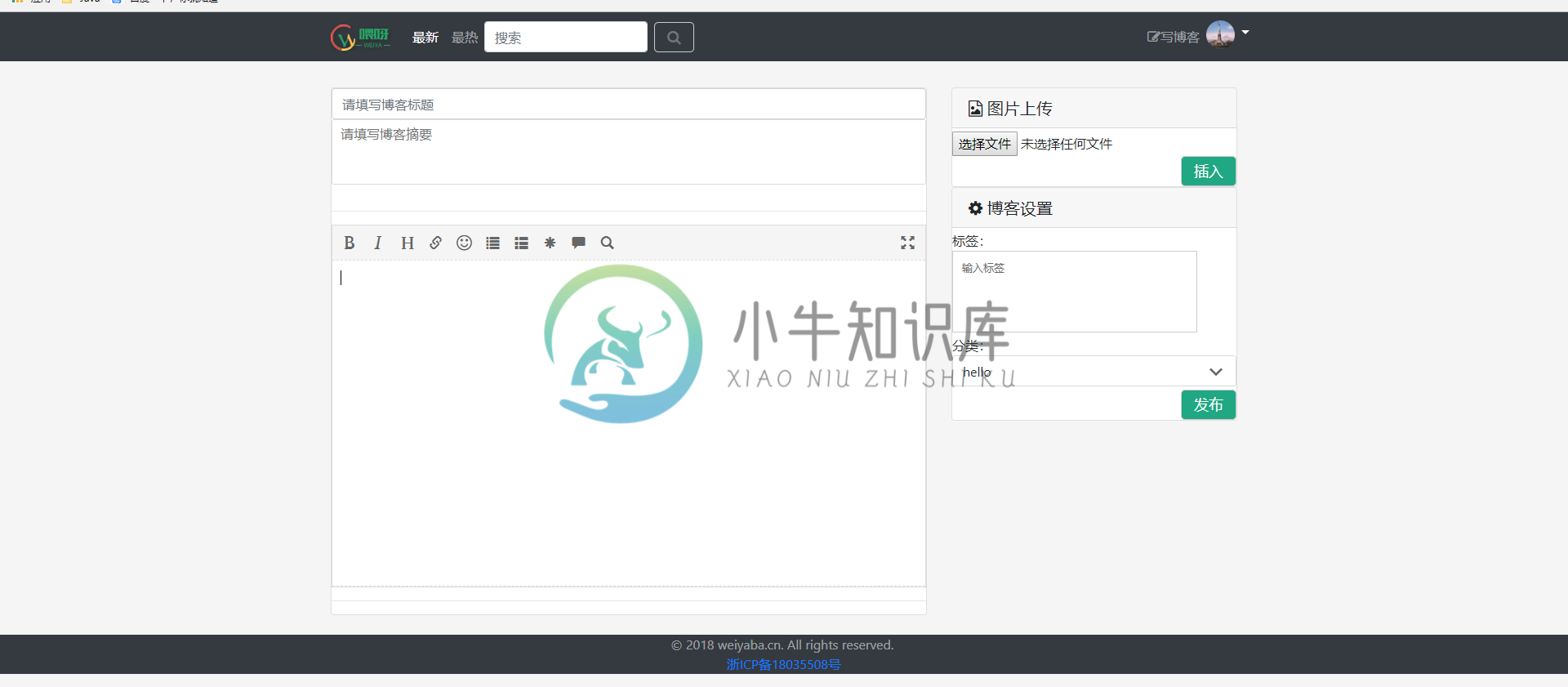Click inside the editor content area

pyautogui.click(x=629, y=423)
